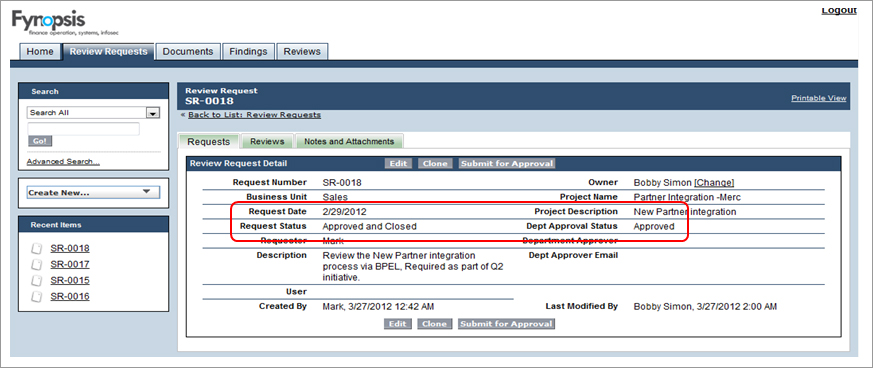Select the Requests sub-tab
Viewport: 873px width, 368px height.
pos(208,141)
